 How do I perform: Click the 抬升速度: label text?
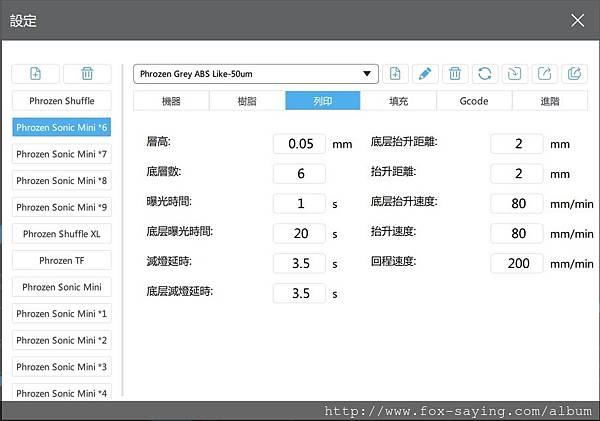coord(393,231)
